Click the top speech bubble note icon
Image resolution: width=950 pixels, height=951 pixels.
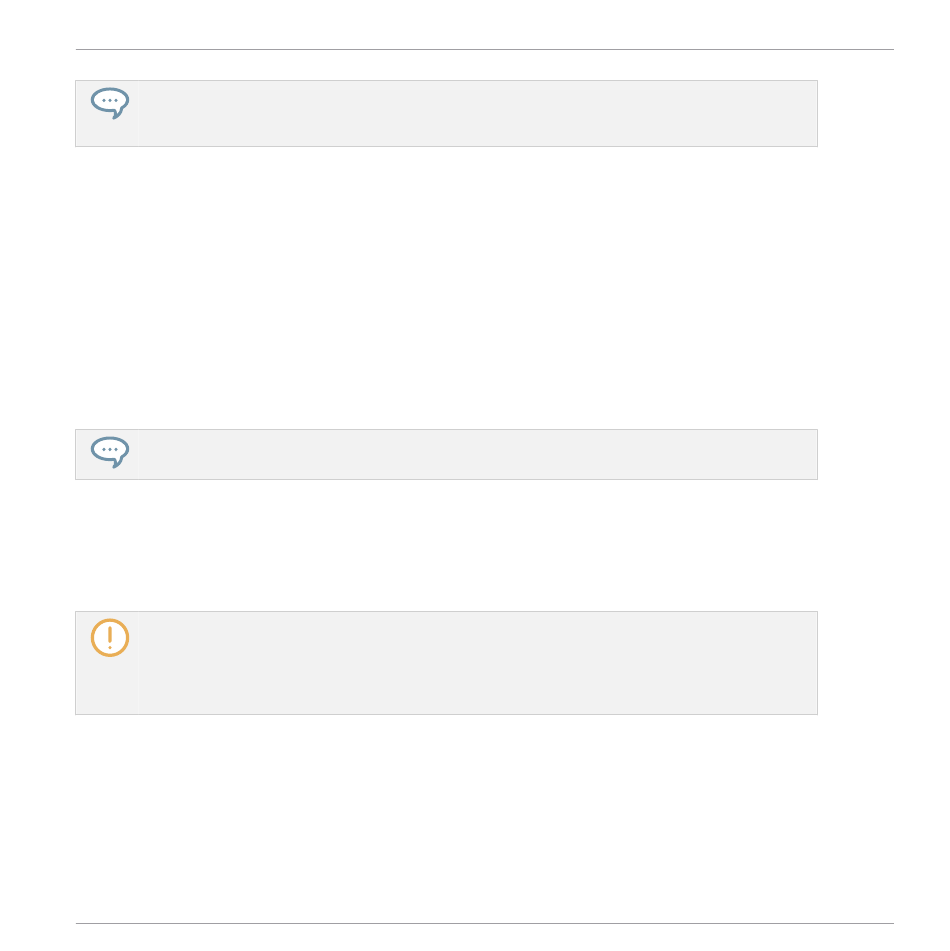pyautogui.click(x=110, y=103)
